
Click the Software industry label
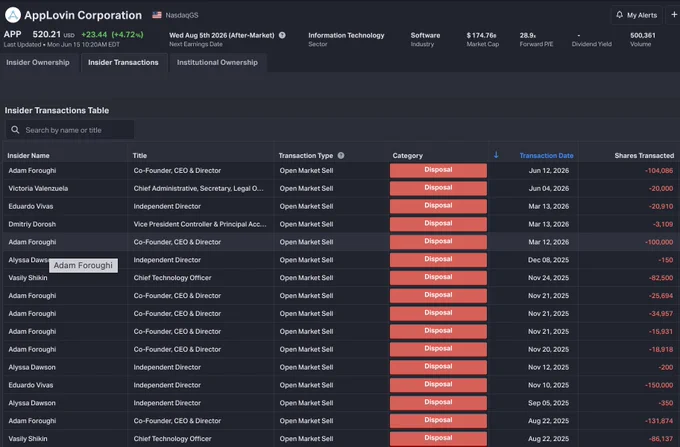(x=425, y=35)
